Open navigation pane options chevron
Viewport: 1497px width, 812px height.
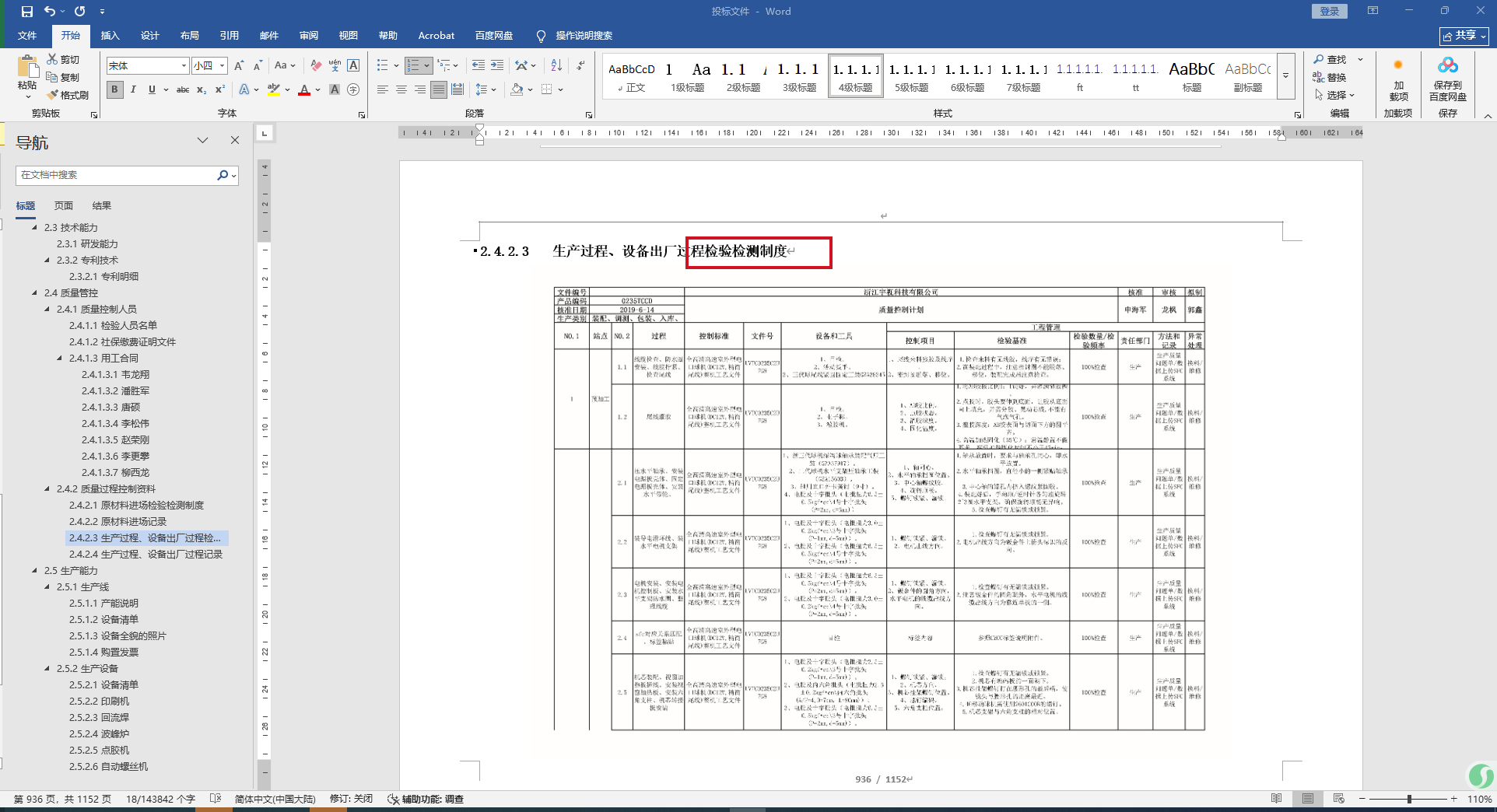point(202,140)
